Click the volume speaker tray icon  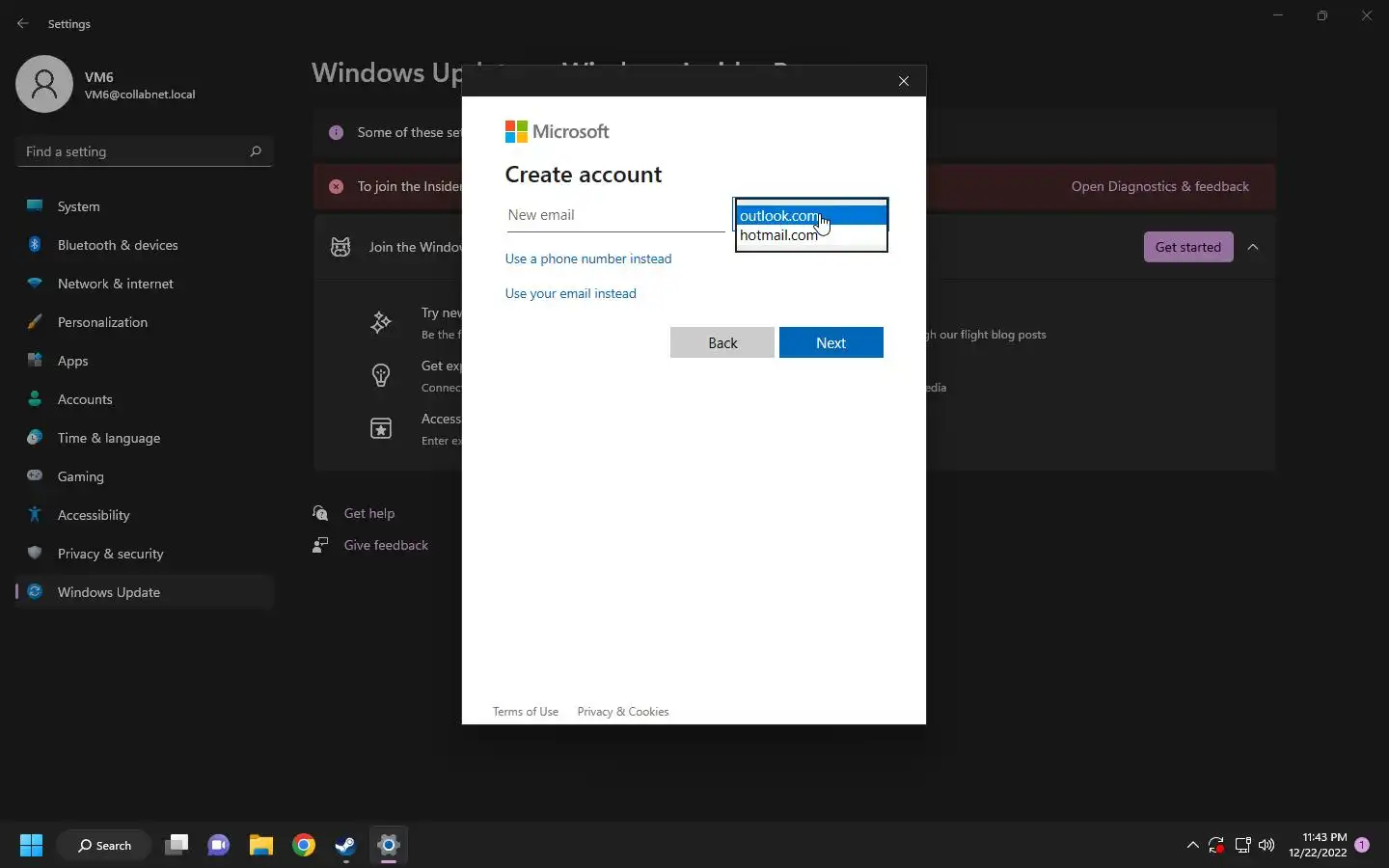point(1266,846)
